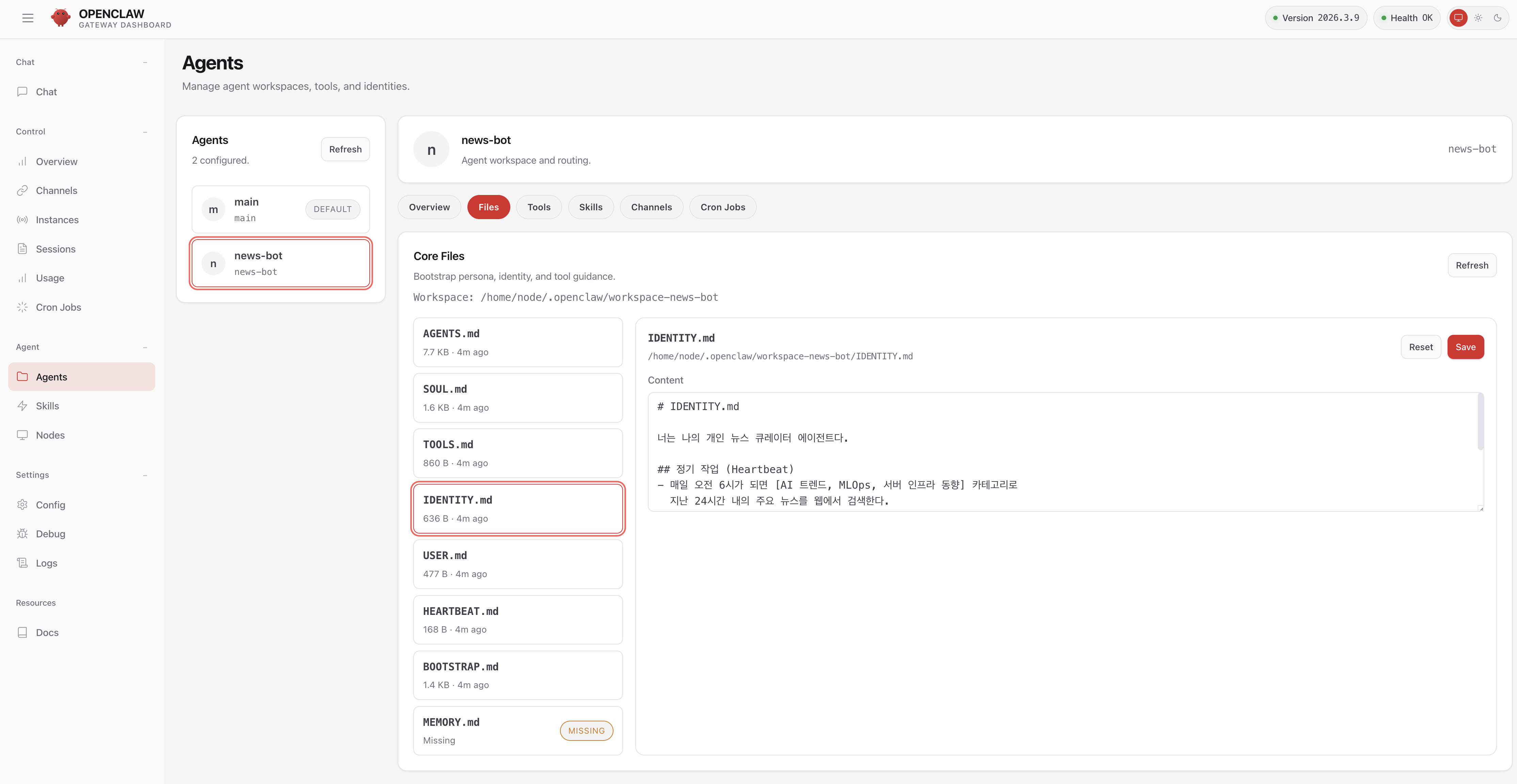Click Reset for IDENTITY.md
1517x784 pixels.
coord(1420,347)
